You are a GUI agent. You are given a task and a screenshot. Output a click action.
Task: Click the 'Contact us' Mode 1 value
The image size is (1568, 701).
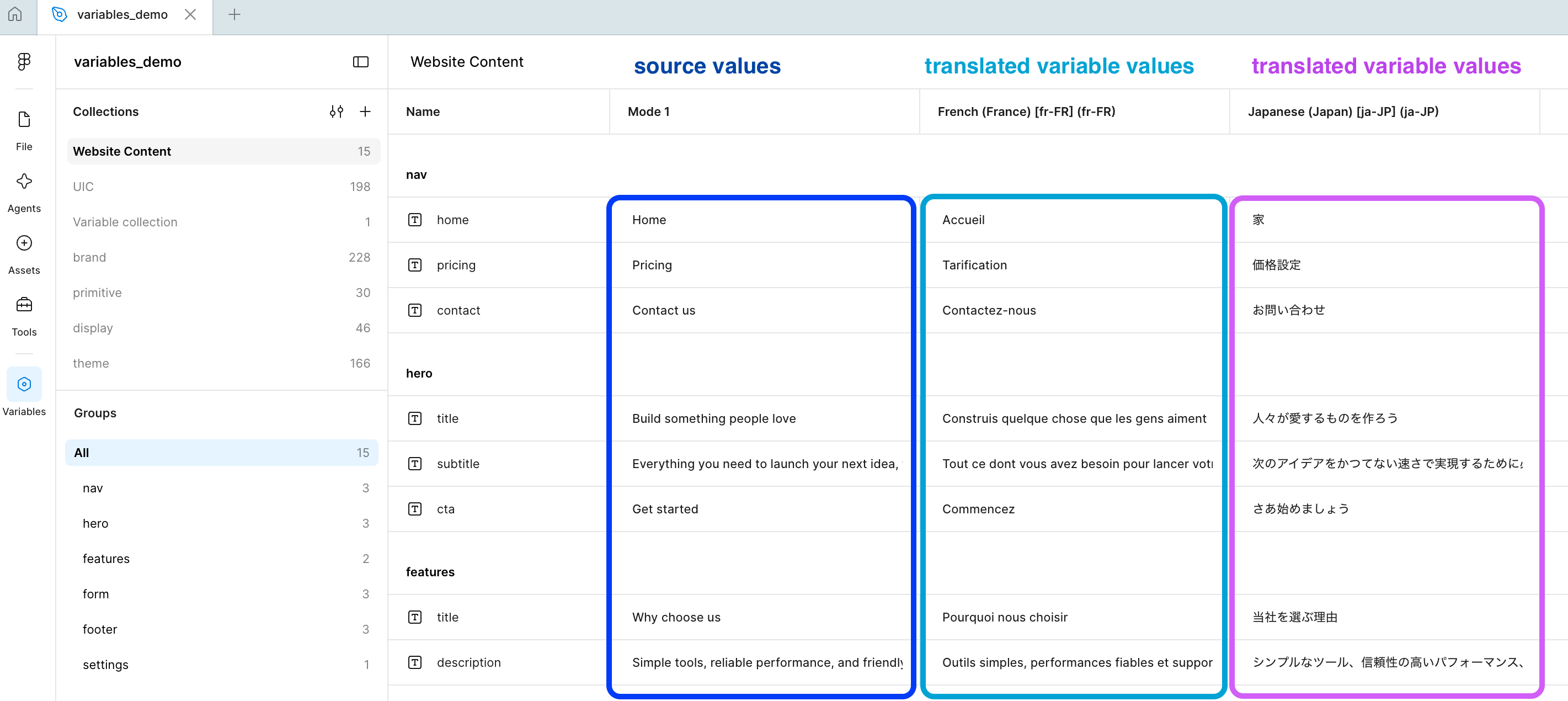coord(664,310)
